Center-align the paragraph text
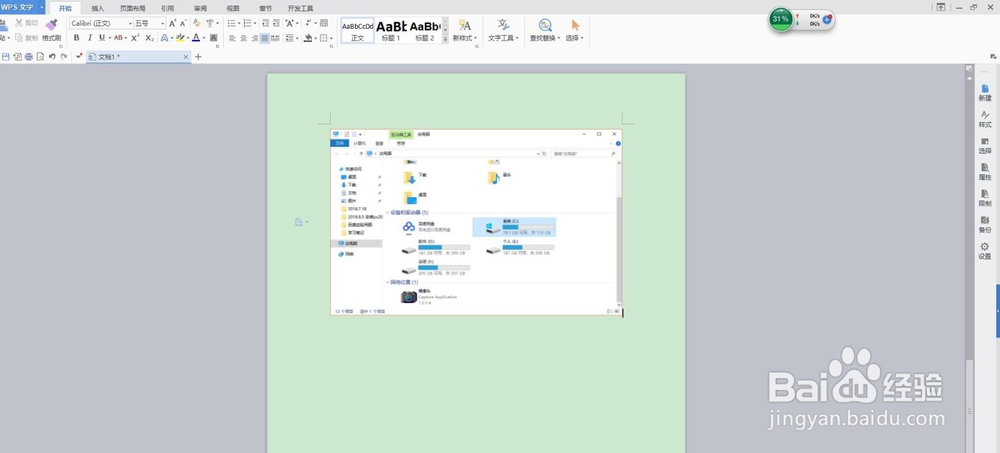This screenshot has width=1000, height=453. pyautogui.click(x=244, y=38)
